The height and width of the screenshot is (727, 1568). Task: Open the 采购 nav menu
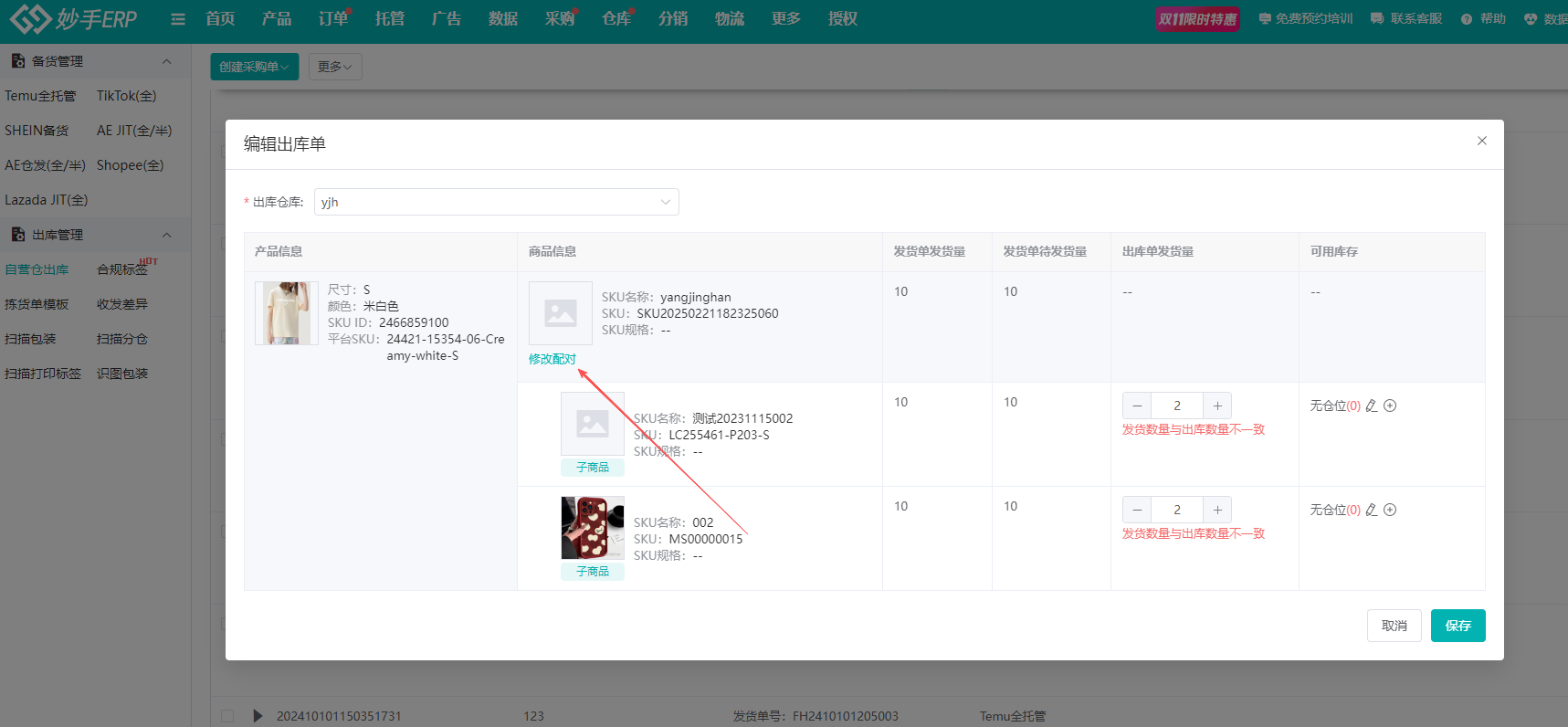click(x=560, y=18)
